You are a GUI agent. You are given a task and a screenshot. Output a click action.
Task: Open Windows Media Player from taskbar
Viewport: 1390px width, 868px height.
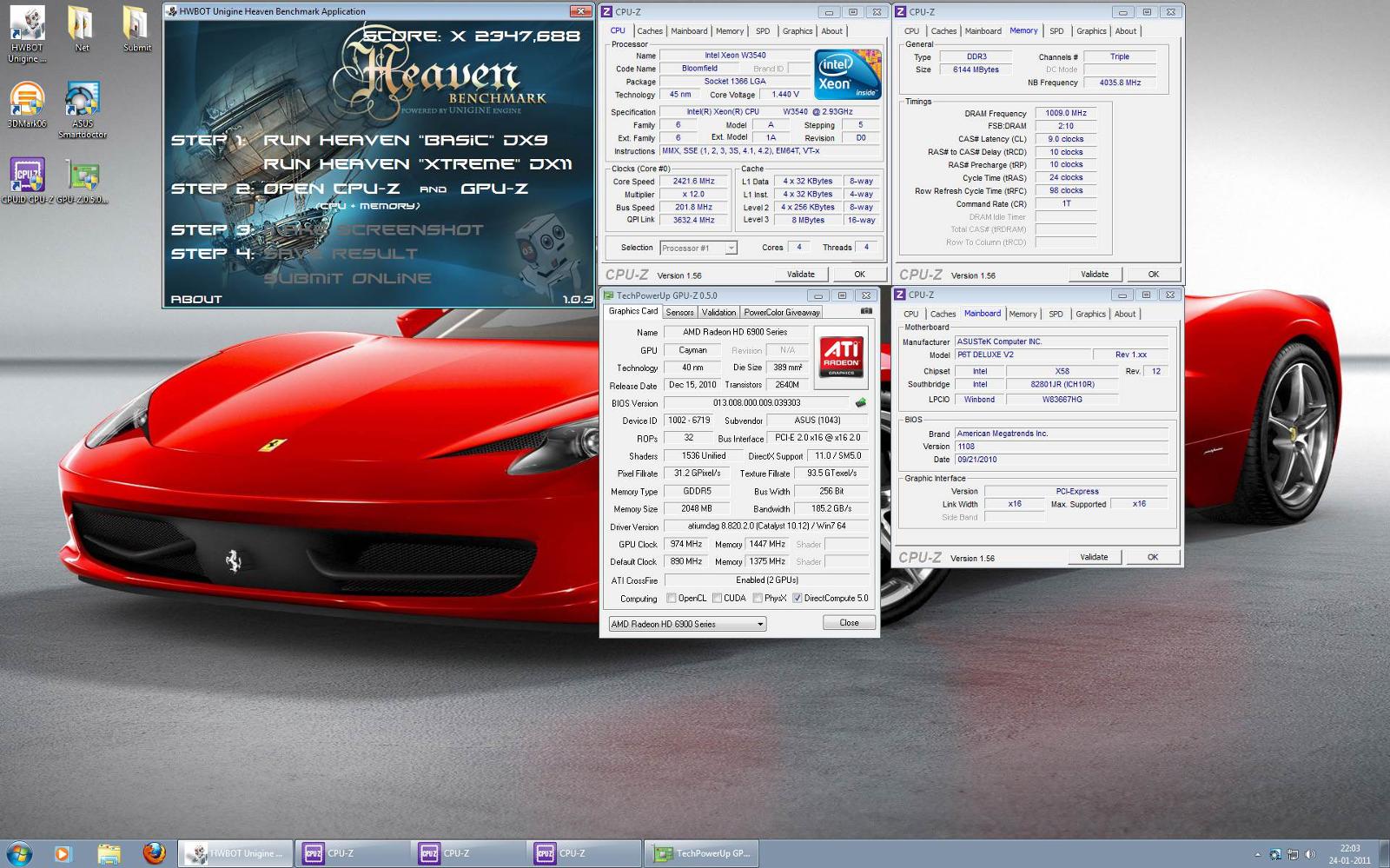tap(63, 854)
